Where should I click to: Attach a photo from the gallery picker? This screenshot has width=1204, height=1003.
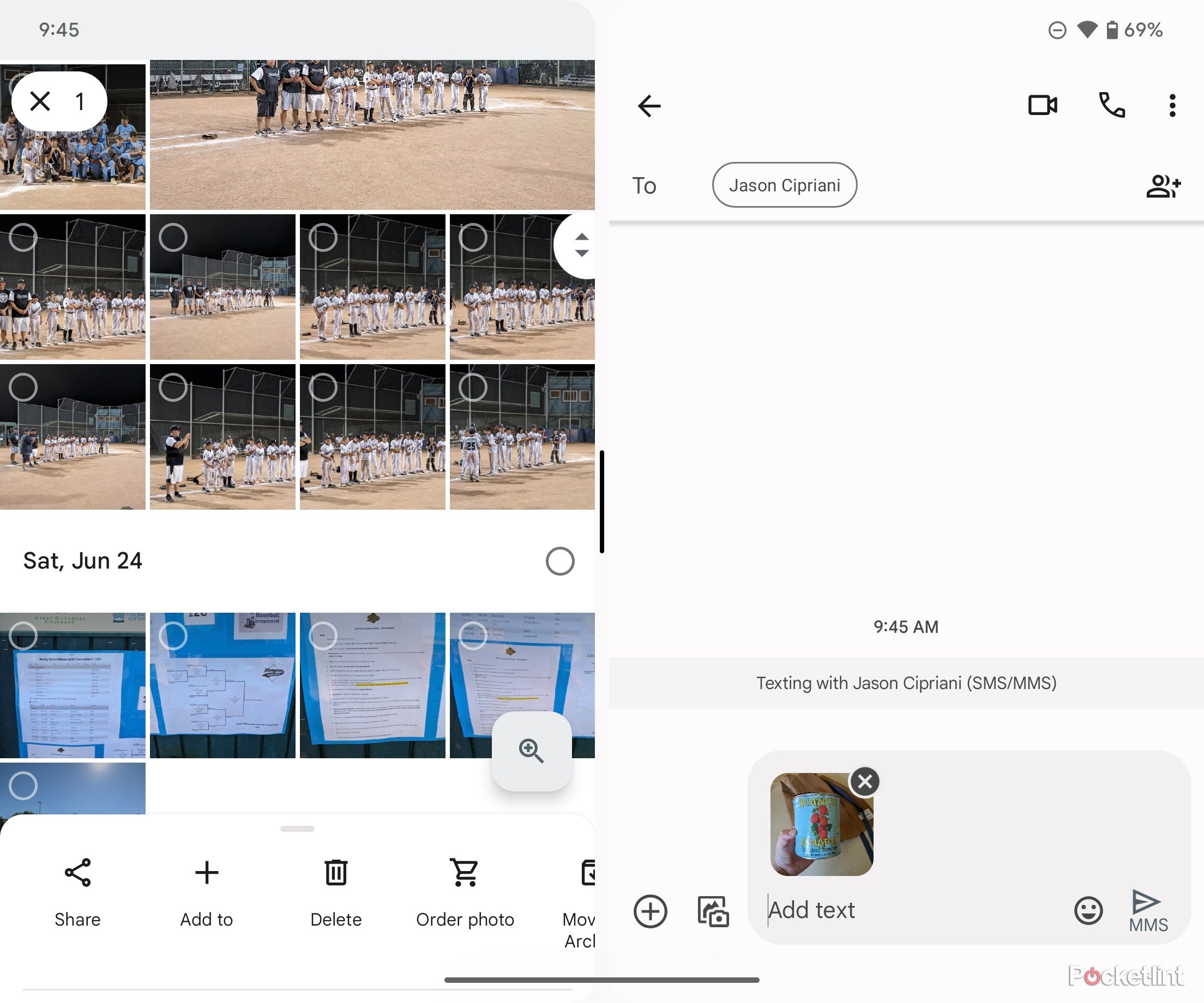pyautogui.click(x=712, y=911)
